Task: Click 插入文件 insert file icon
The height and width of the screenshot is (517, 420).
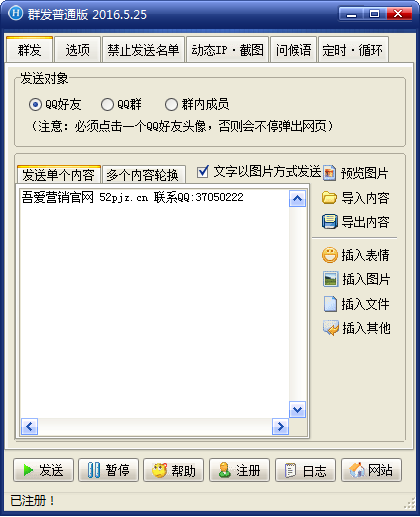Action: coord(330,304)
